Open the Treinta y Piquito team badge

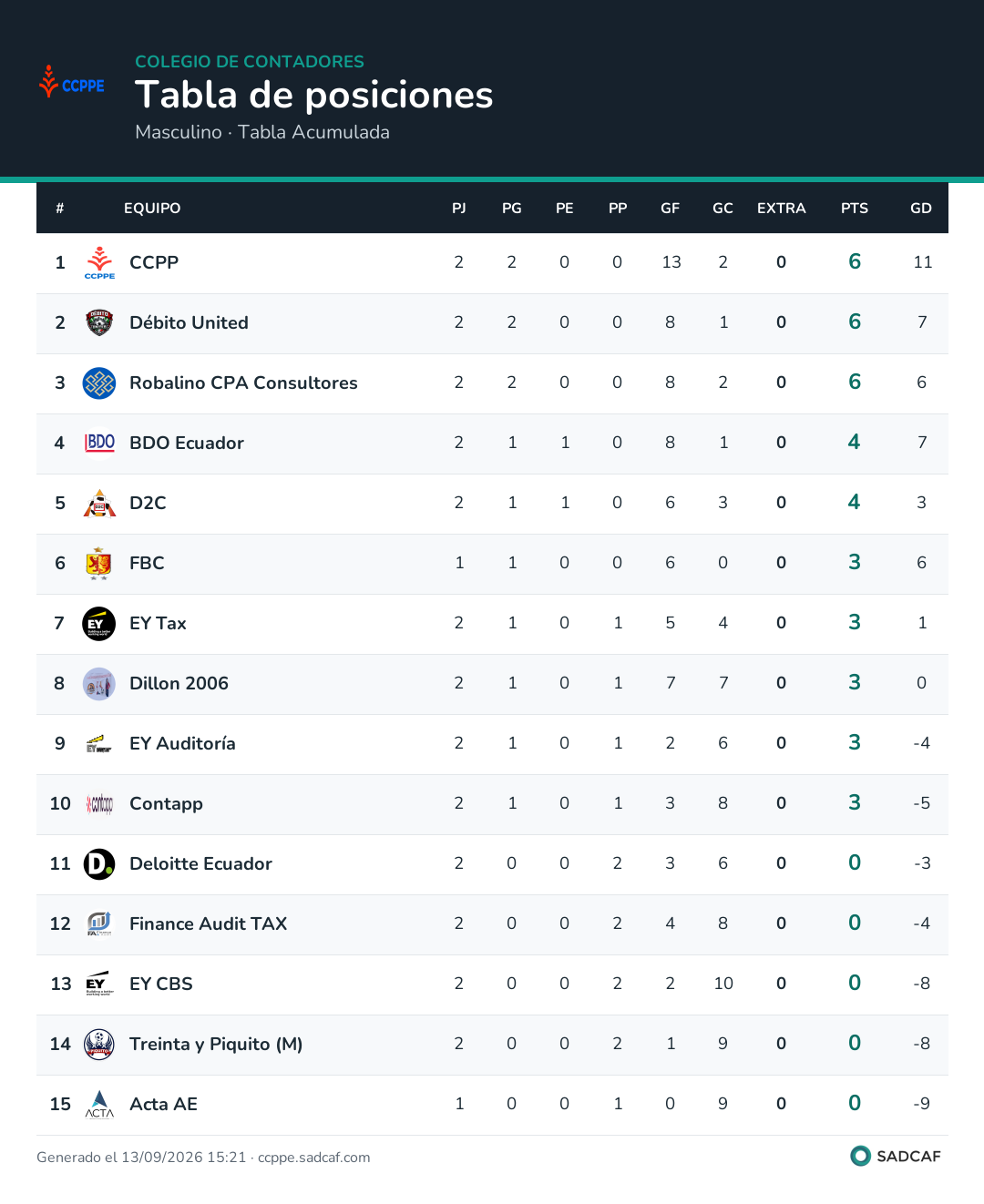point(99,1044)
